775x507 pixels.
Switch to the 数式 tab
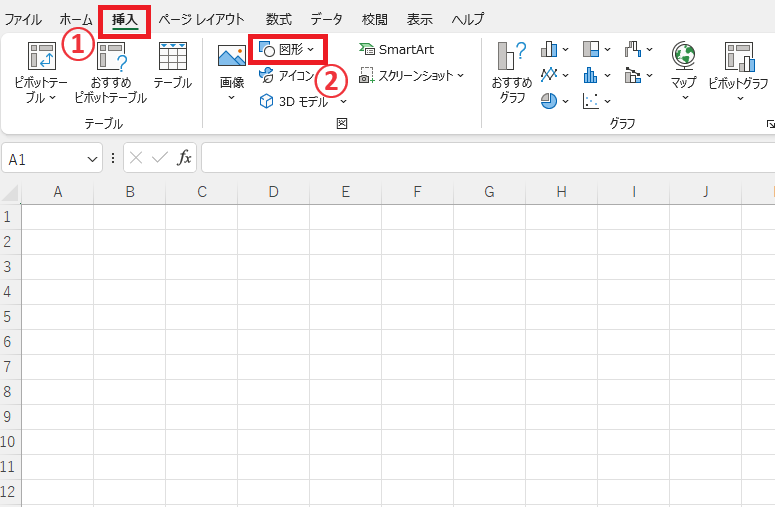point(279,19)
